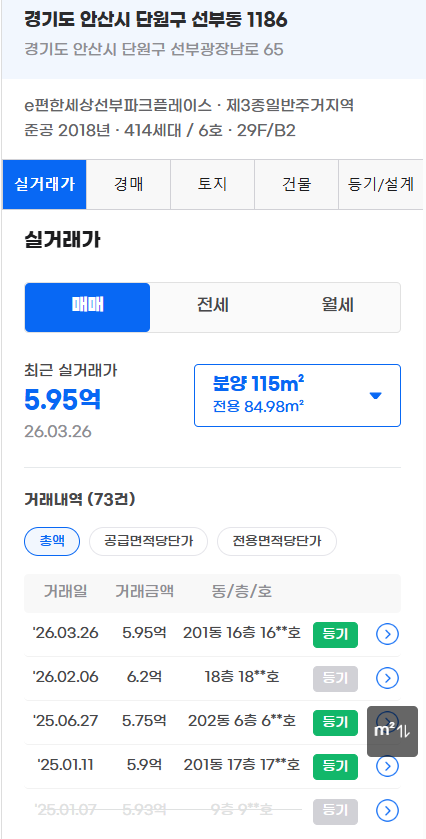Open details arrow for 26.02.06 transaction

tap(387, 678)
